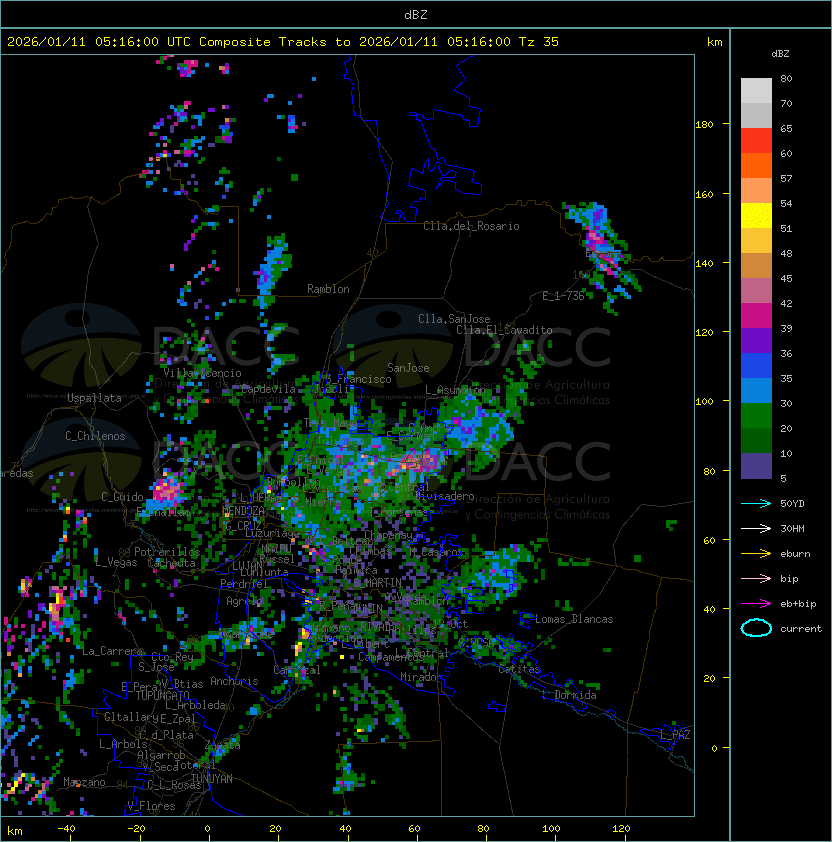Click the cyan 50YD arrow icon
The width and height of the screenshot is (832, 842).
756,503
